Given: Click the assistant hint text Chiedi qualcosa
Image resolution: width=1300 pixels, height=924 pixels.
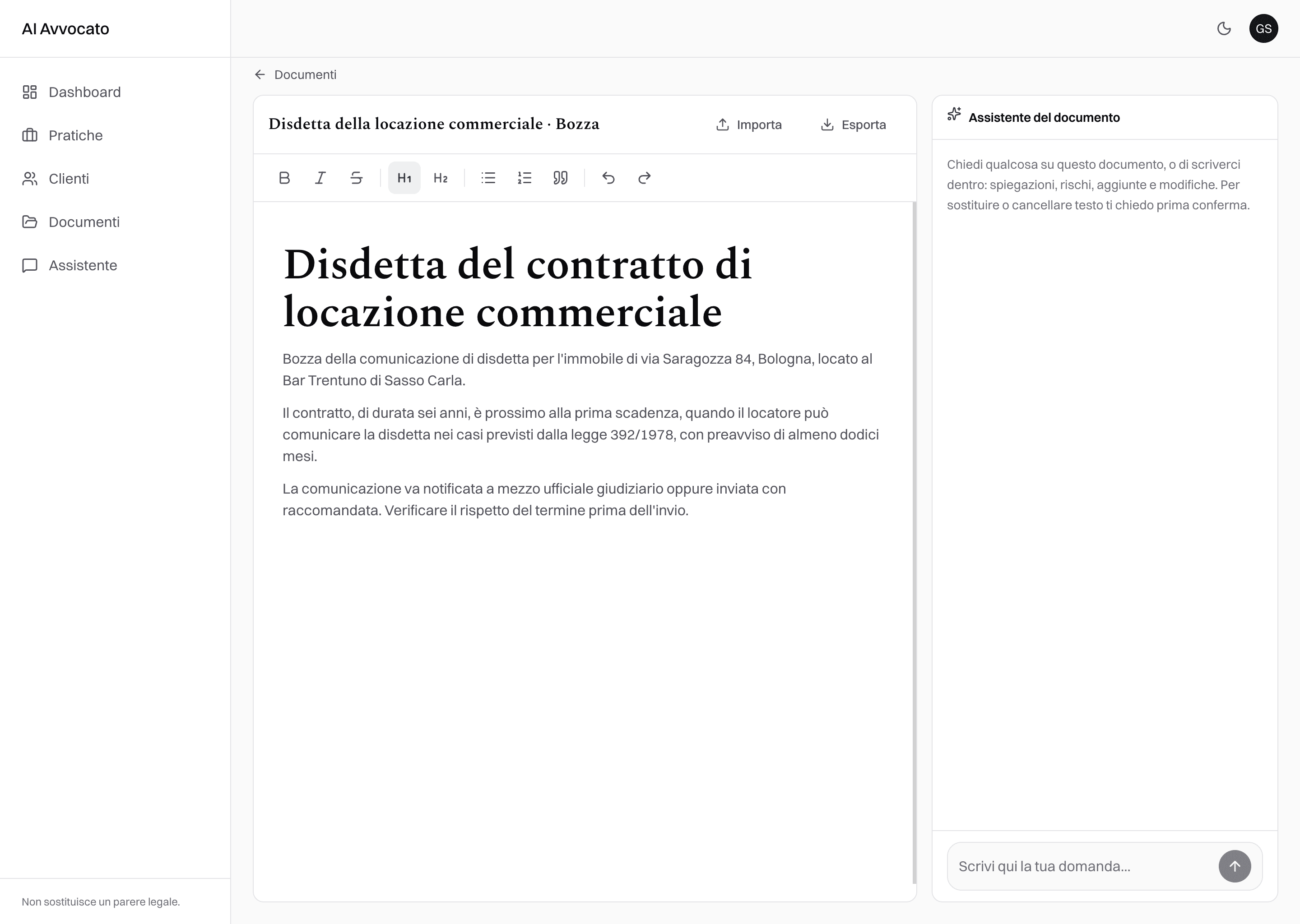Looking at the screenshot, I should (1098, 185).
